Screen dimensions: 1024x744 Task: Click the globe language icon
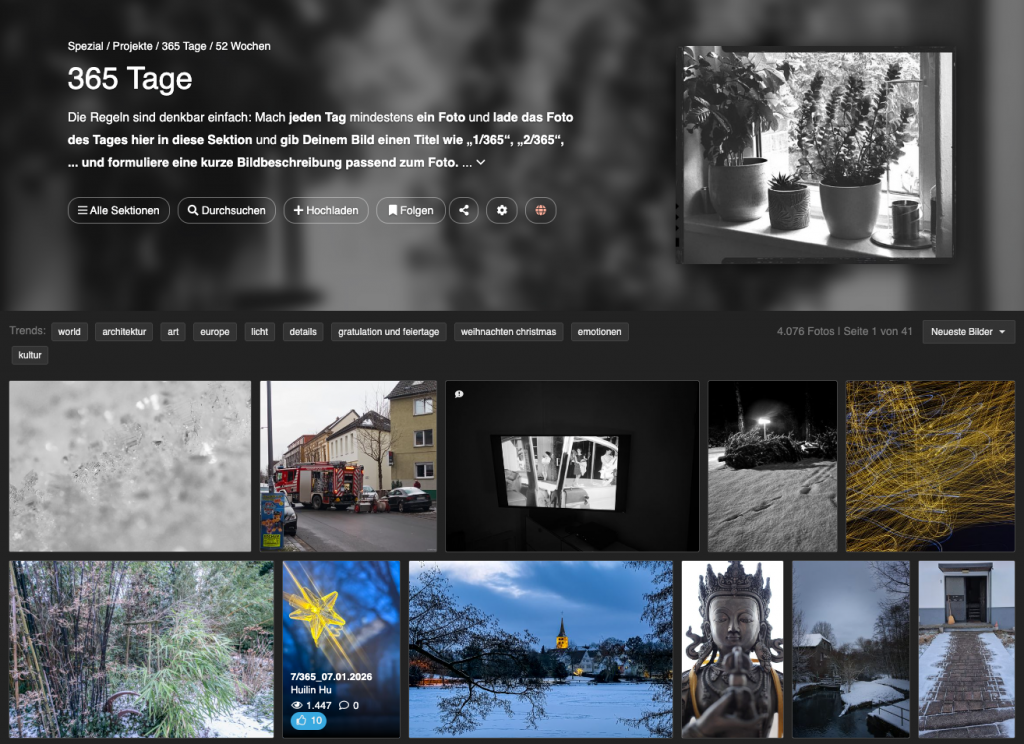541,210
